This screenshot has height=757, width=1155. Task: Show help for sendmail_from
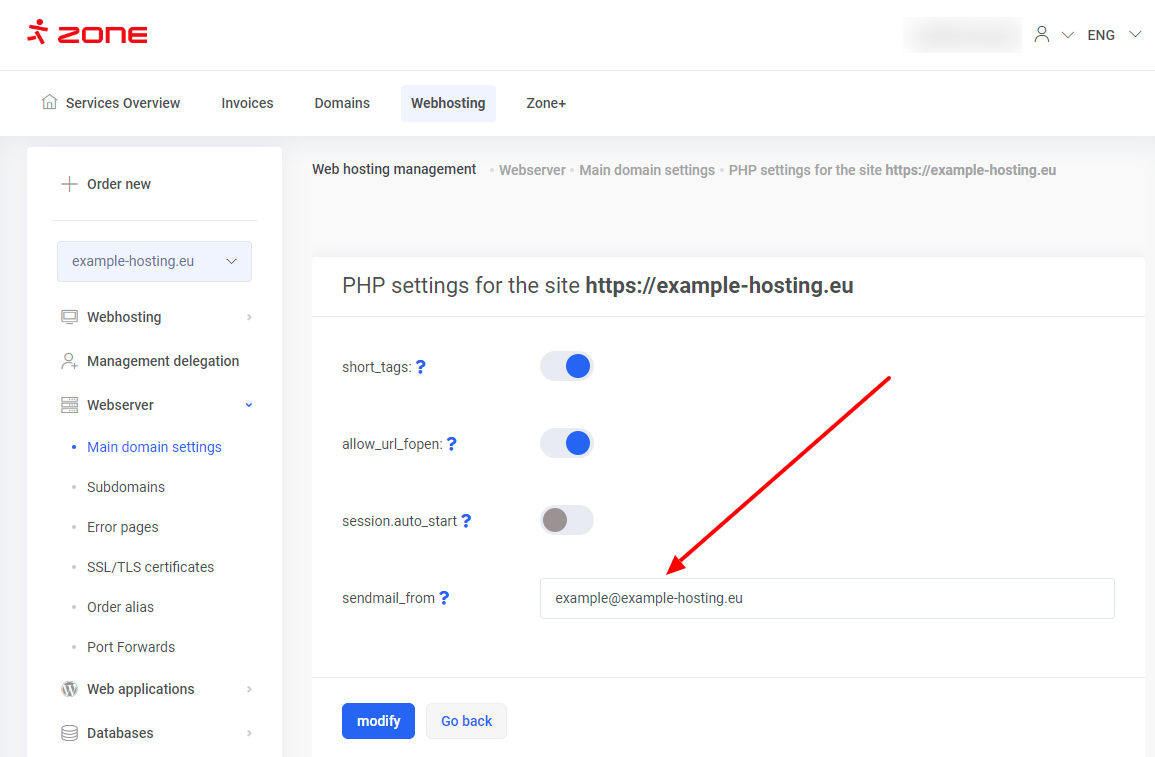pos(444,598)
